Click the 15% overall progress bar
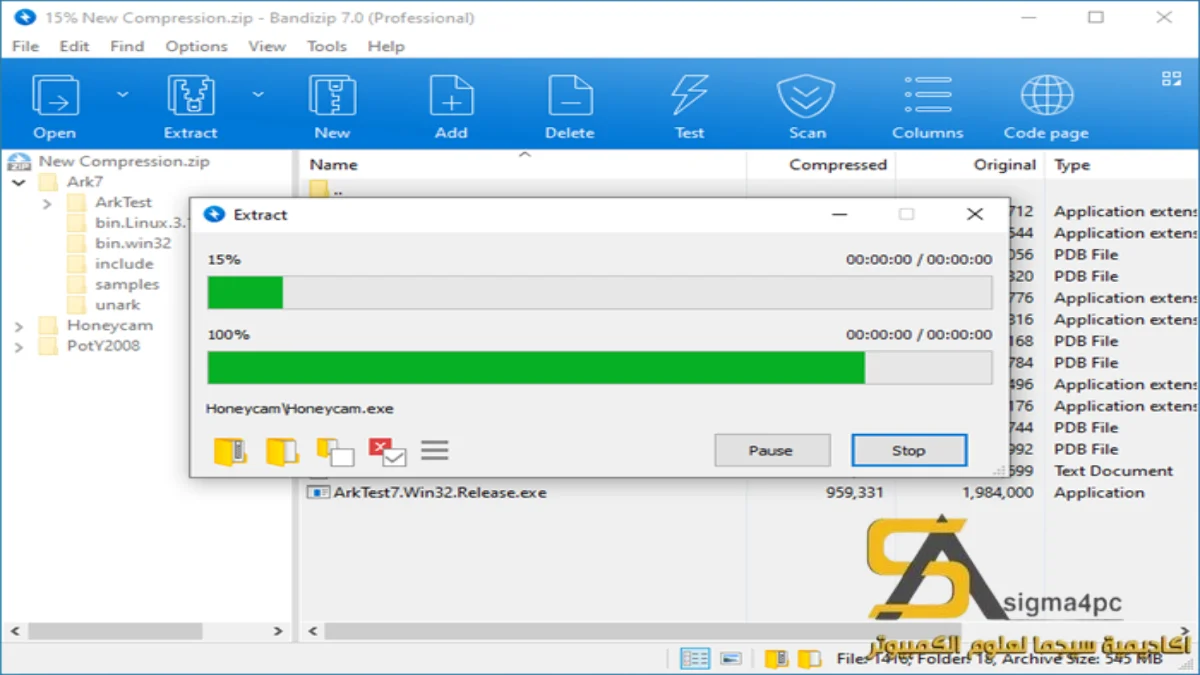 pos(600,293)
